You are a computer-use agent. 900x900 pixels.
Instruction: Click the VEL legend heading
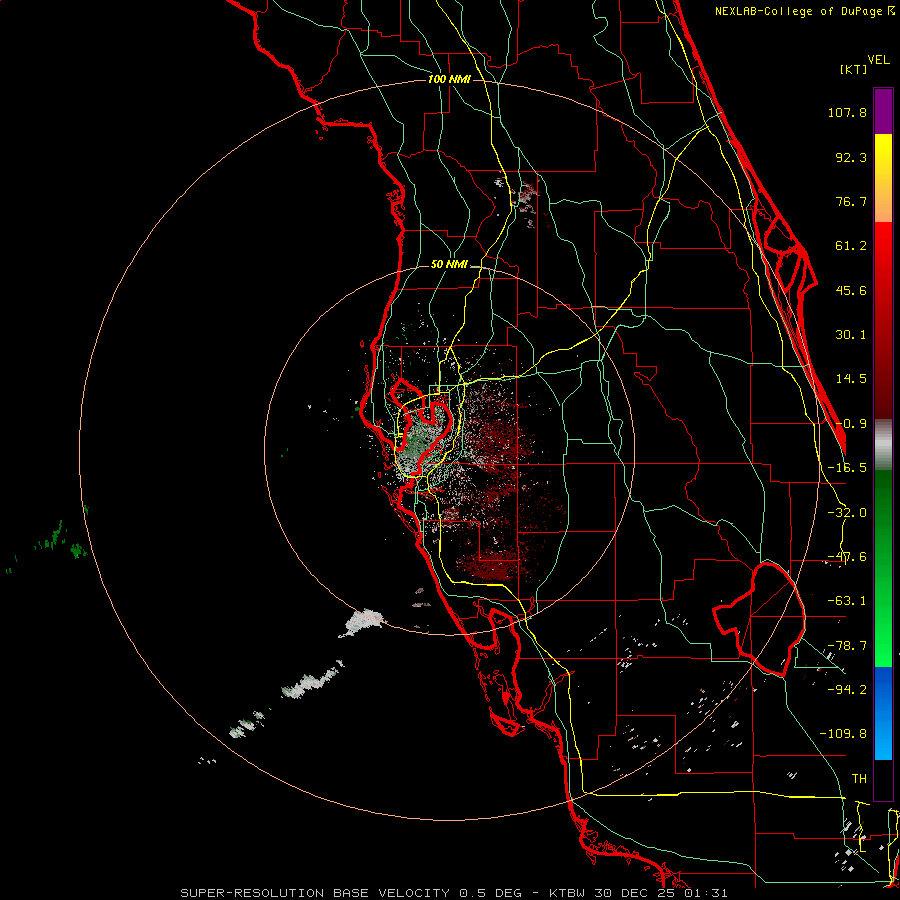[878, 60]
